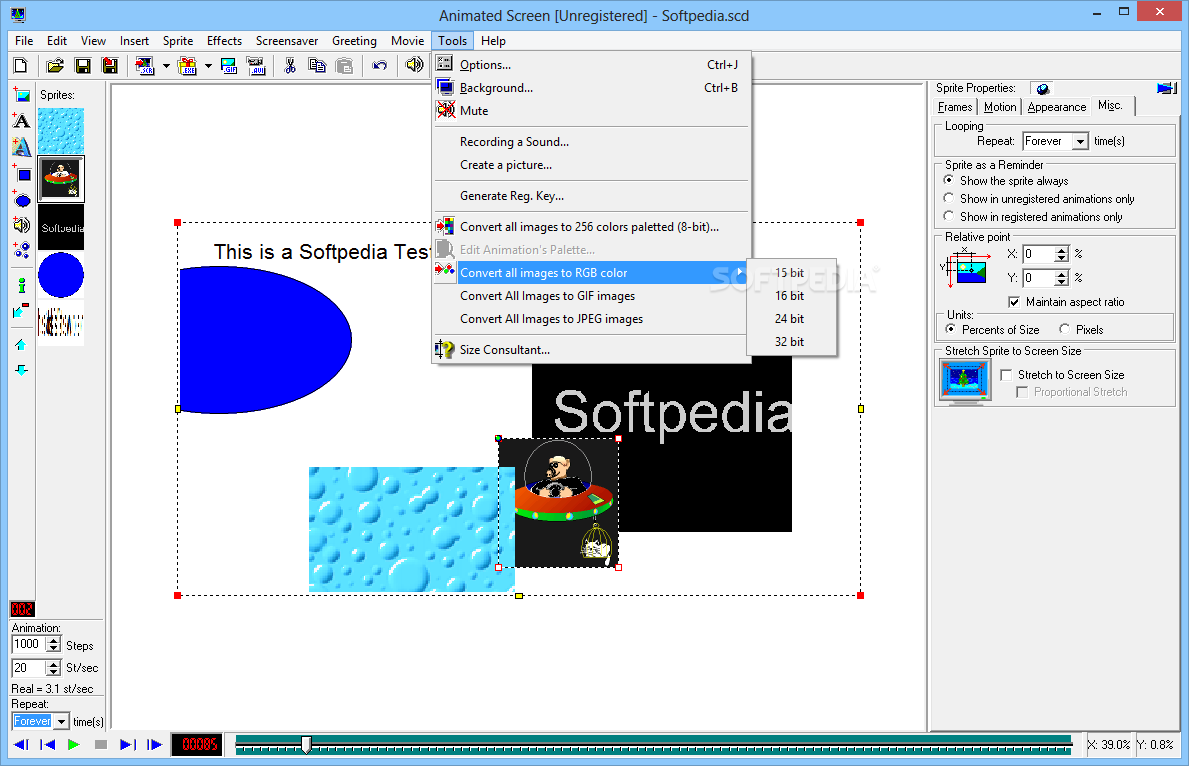Open the Effects menu
The height and width of the screenshot is (766, 1189).
tap(224, 41)
